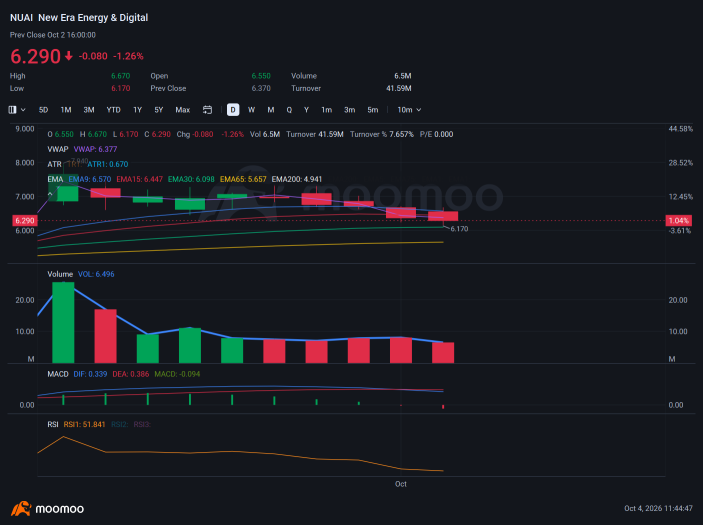Click the Oct date axis label

pos(401,484)
